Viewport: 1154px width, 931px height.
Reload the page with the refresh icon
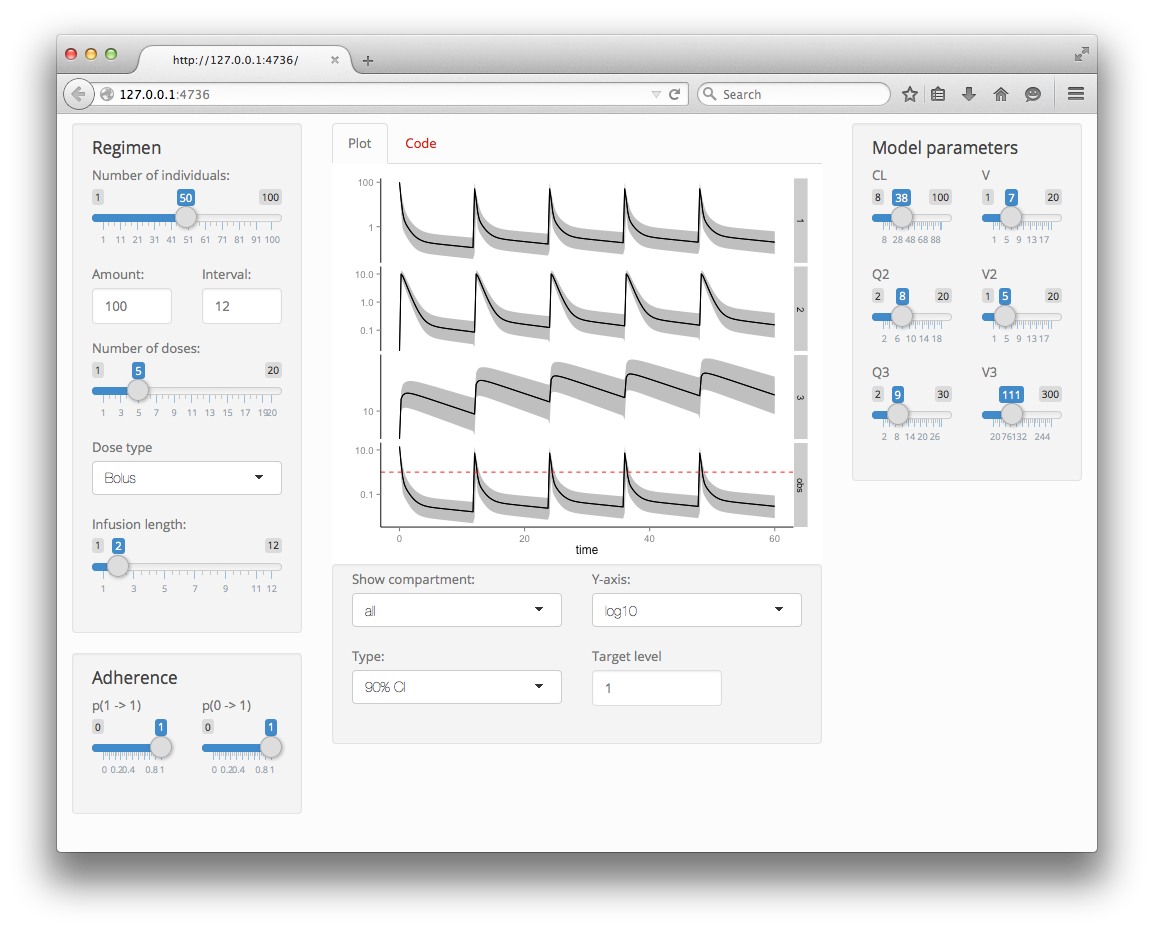[x=674, y=94]
